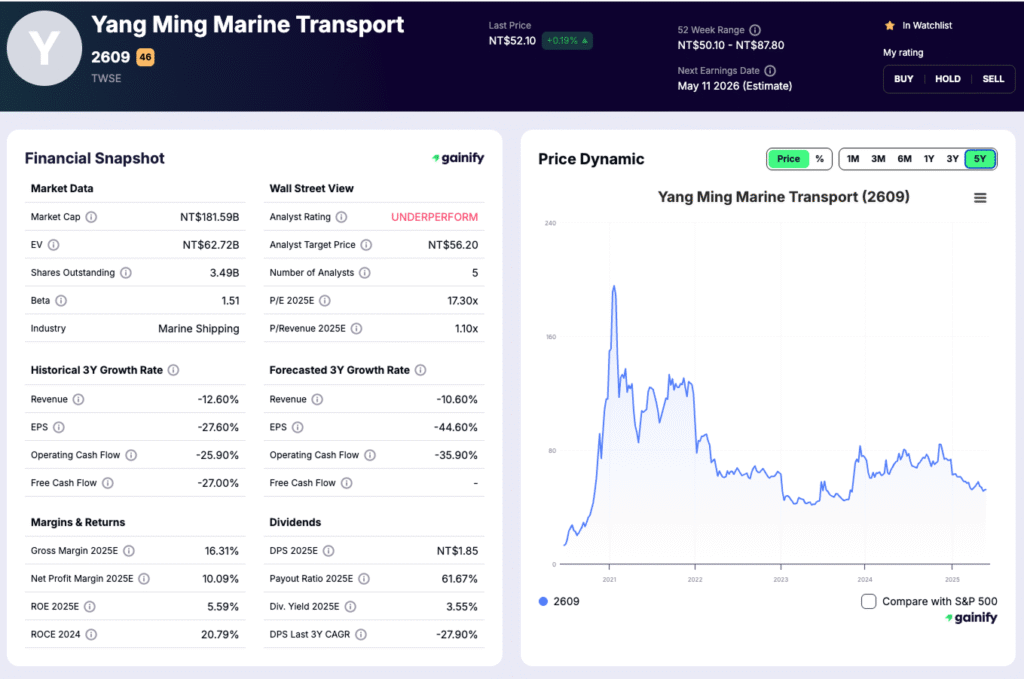Click the ROE 2025E info icon

pyautogui.click(x=90, y=607)
